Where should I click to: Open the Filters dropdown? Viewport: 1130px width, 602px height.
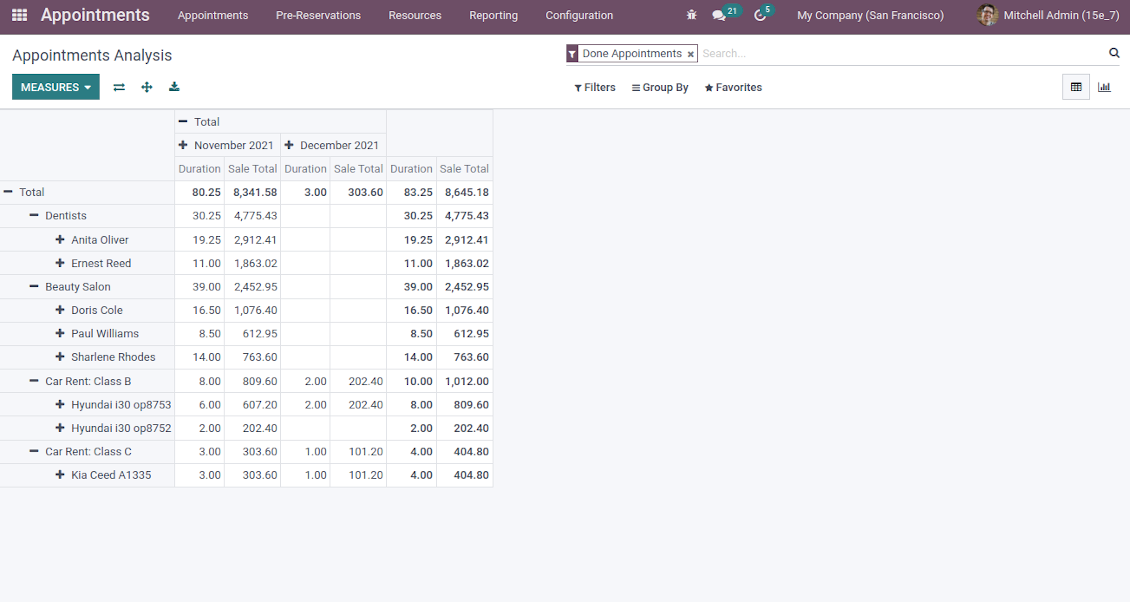click(595, 87)
